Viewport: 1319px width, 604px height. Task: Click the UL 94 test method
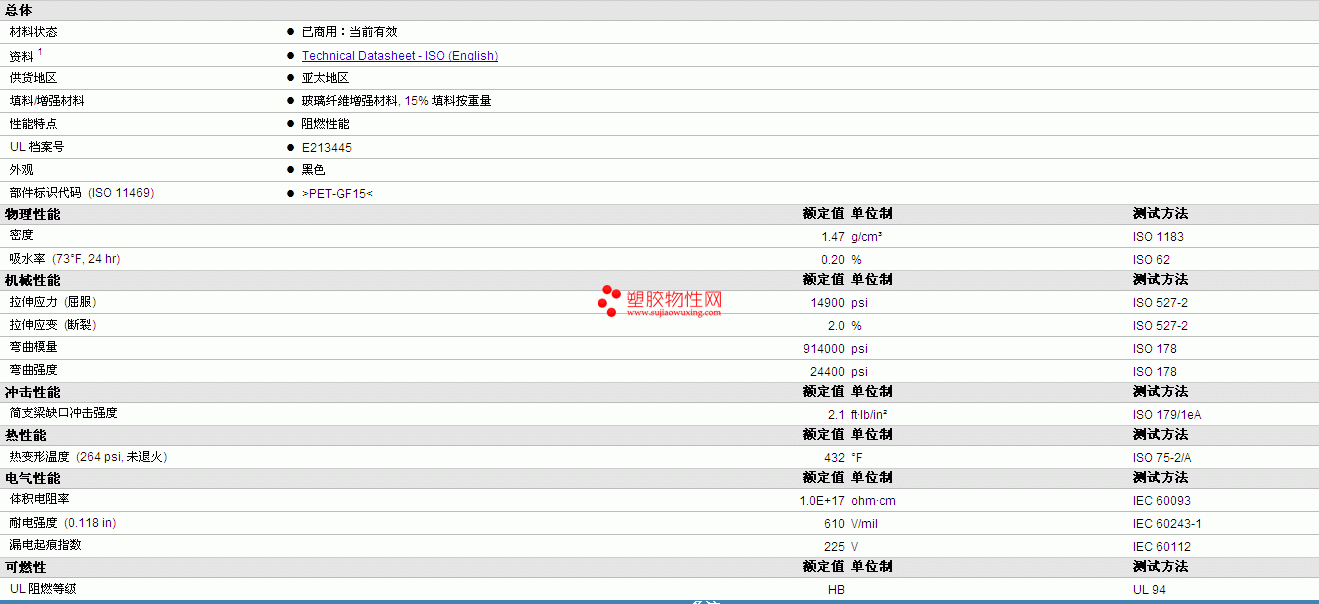pyautogui.click(x=1149, y=590)
